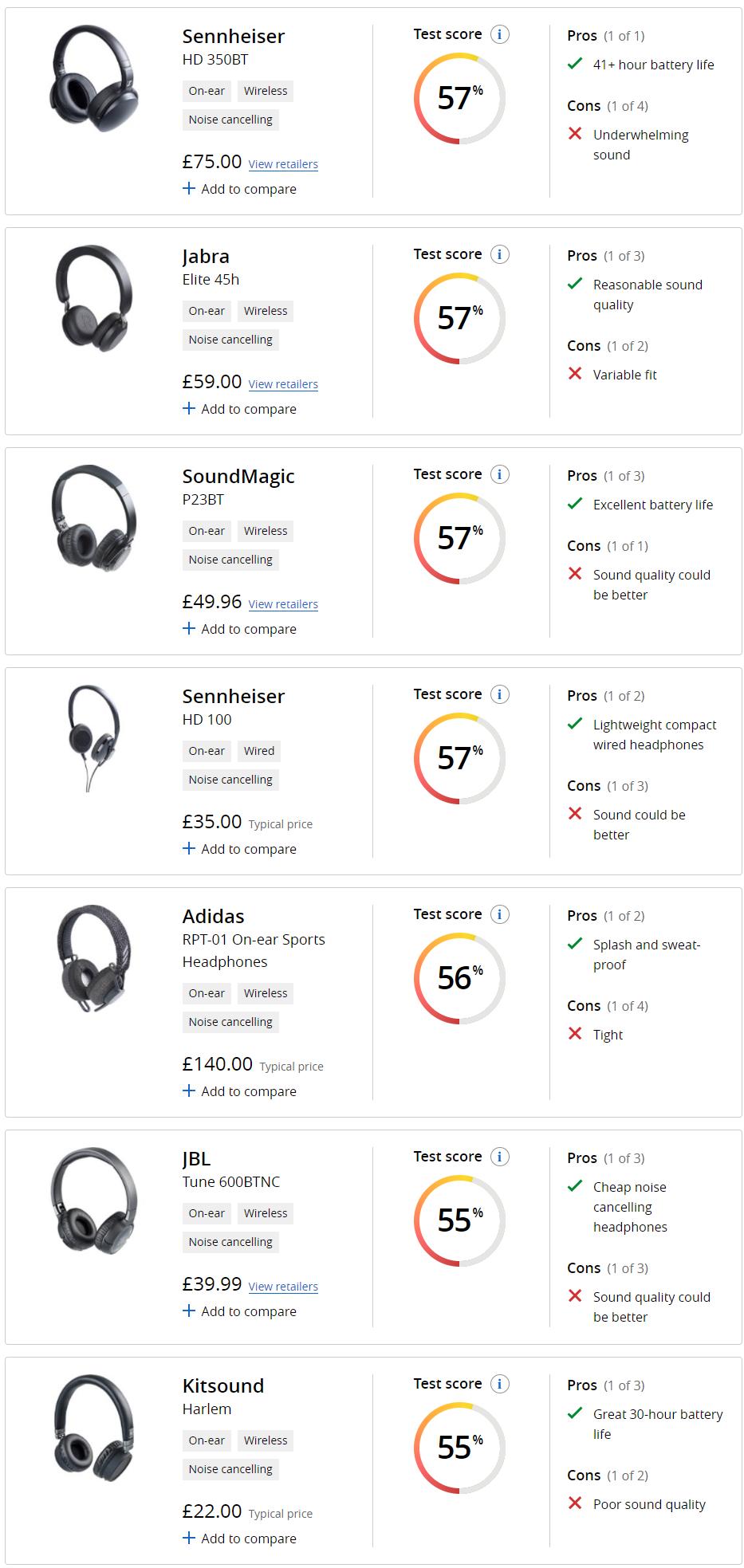The image size is (744, 1568).
Task: Show Kitsound Harlem test score information icon
Action: (499, 1384)
